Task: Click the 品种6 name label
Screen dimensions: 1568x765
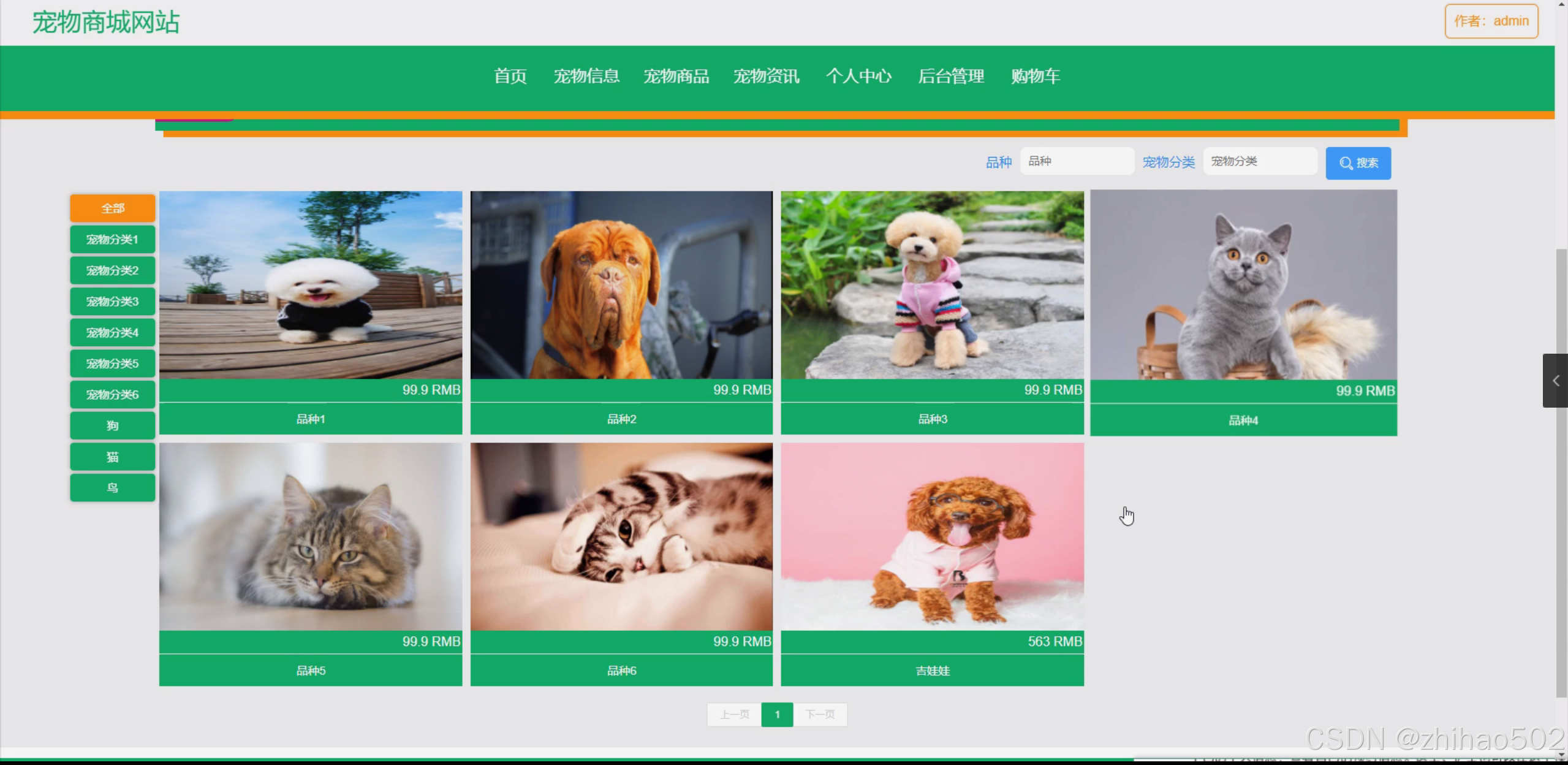Action: pos(621,671)
